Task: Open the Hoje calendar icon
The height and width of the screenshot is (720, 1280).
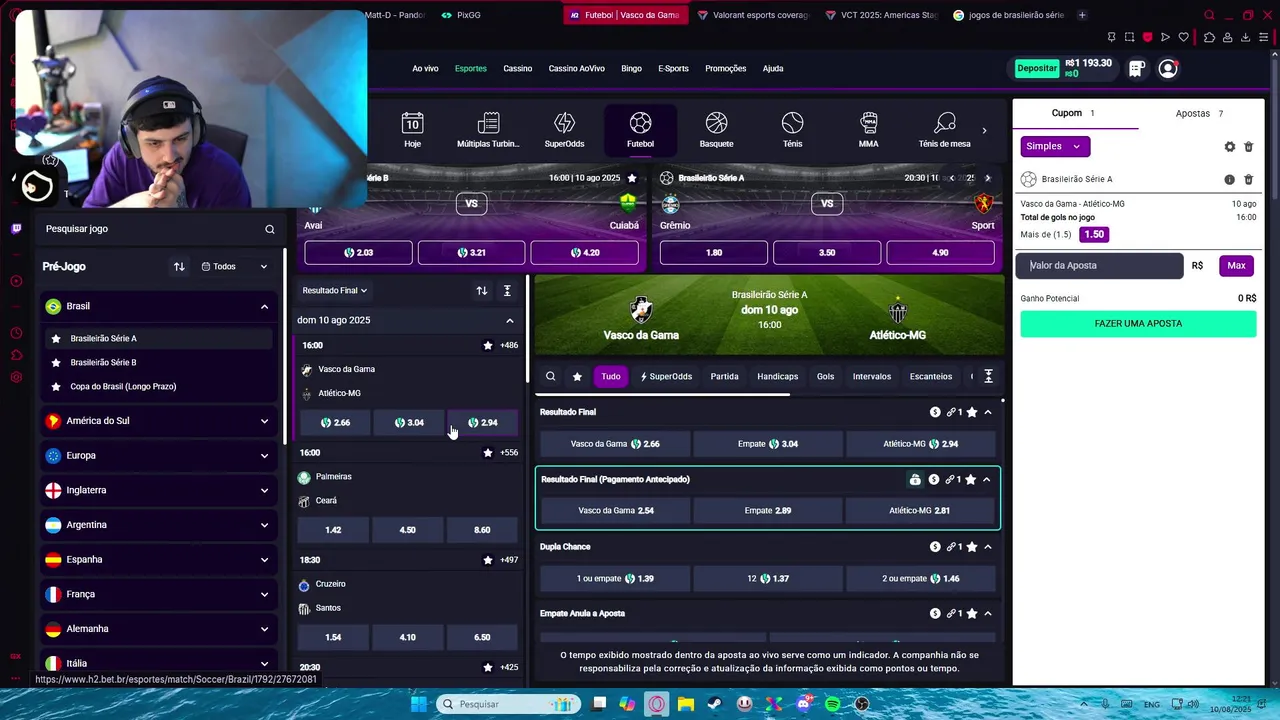Action: (x=412, y=130)
